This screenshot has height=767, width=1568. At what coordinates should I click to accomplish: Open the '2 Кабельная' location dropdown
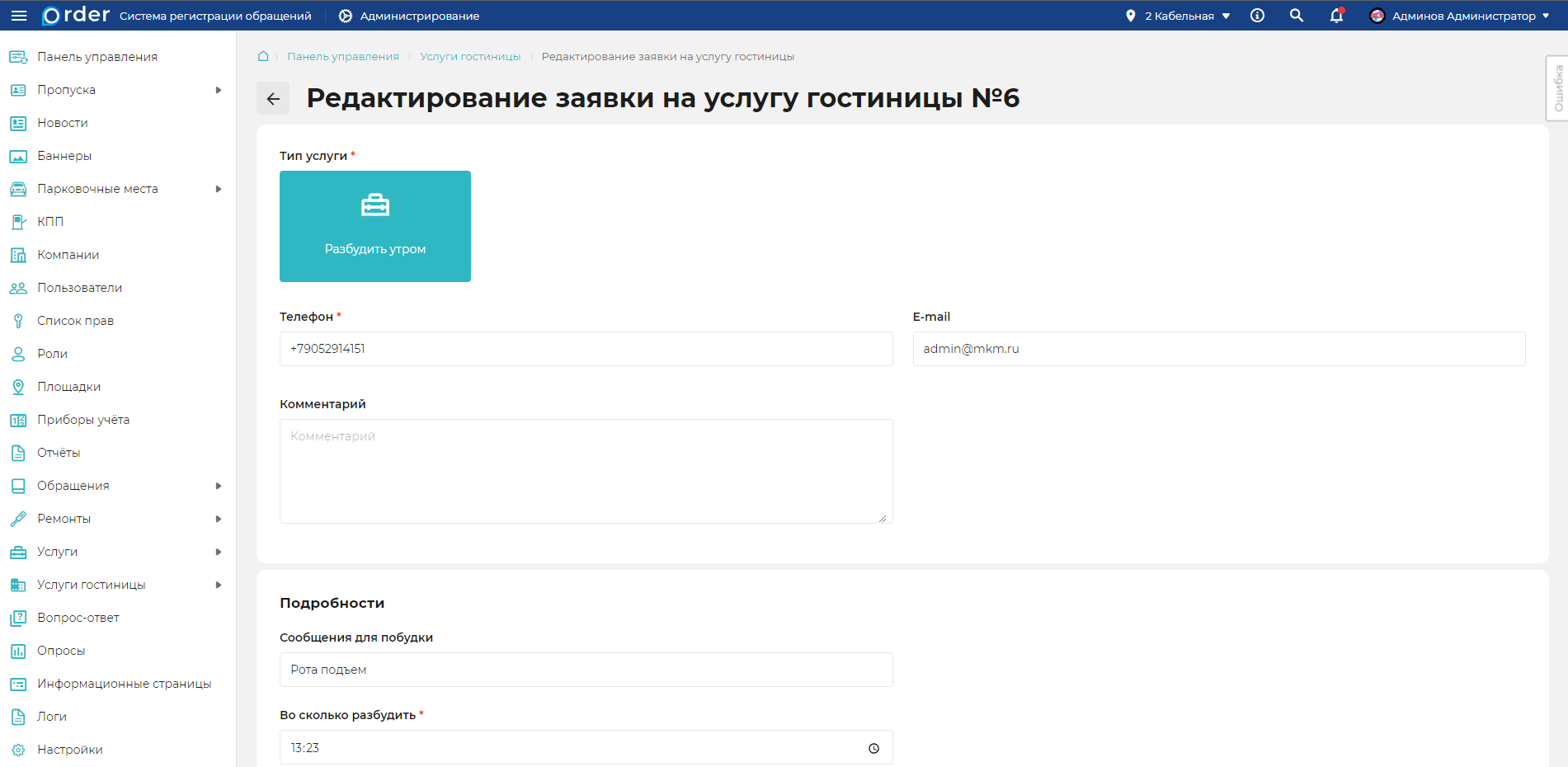tap(1178, 14)
